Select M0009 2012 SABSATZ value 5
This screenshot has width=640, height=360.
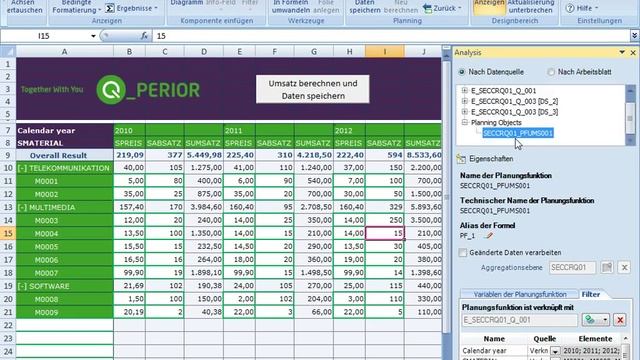pos(384,312)
